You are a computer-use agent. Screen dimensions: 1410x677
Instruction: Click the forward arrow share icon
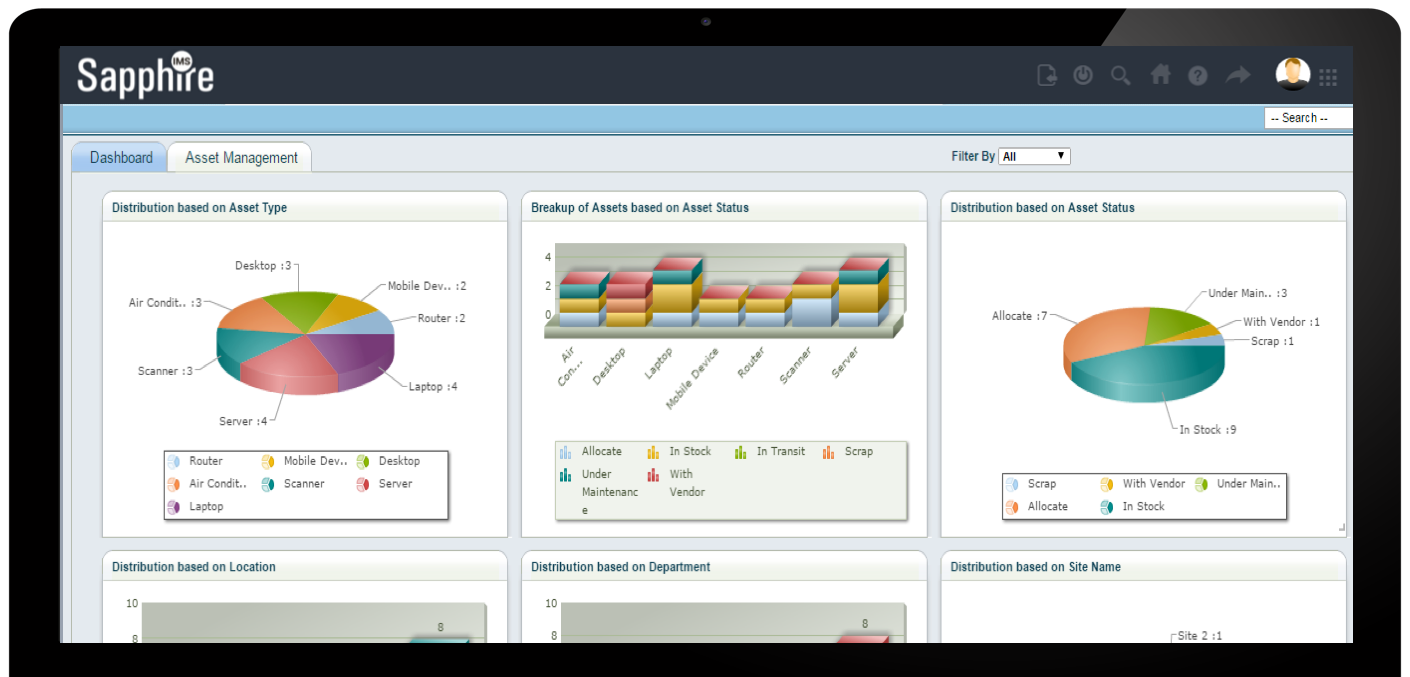tap(1238, 75)
